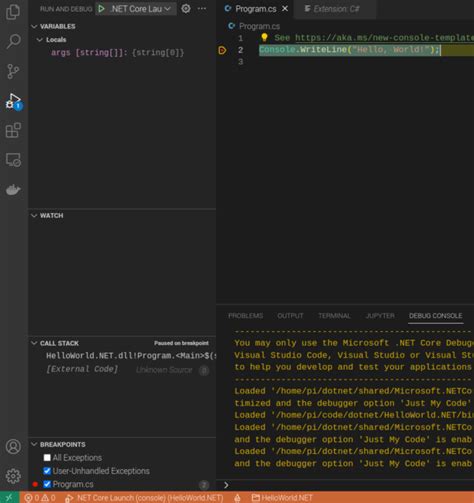Open the Explorer view in activity bar
474x503 pixels.
coord(13,12)
